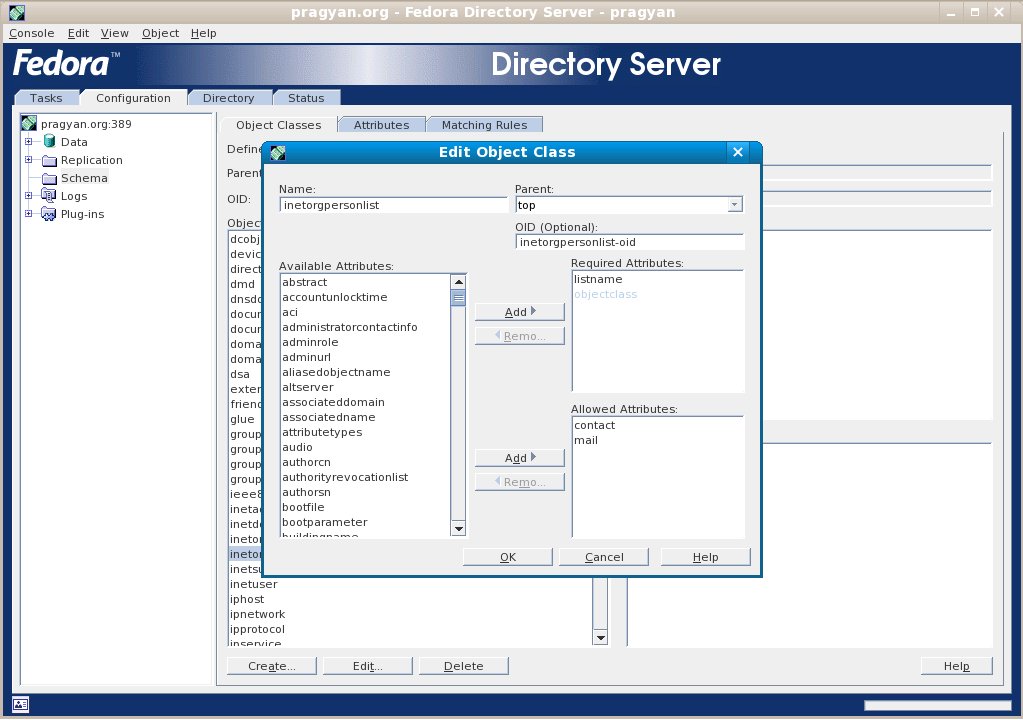
Task: Click the Plug-ins icon in tree
Action: coord(49,214)
